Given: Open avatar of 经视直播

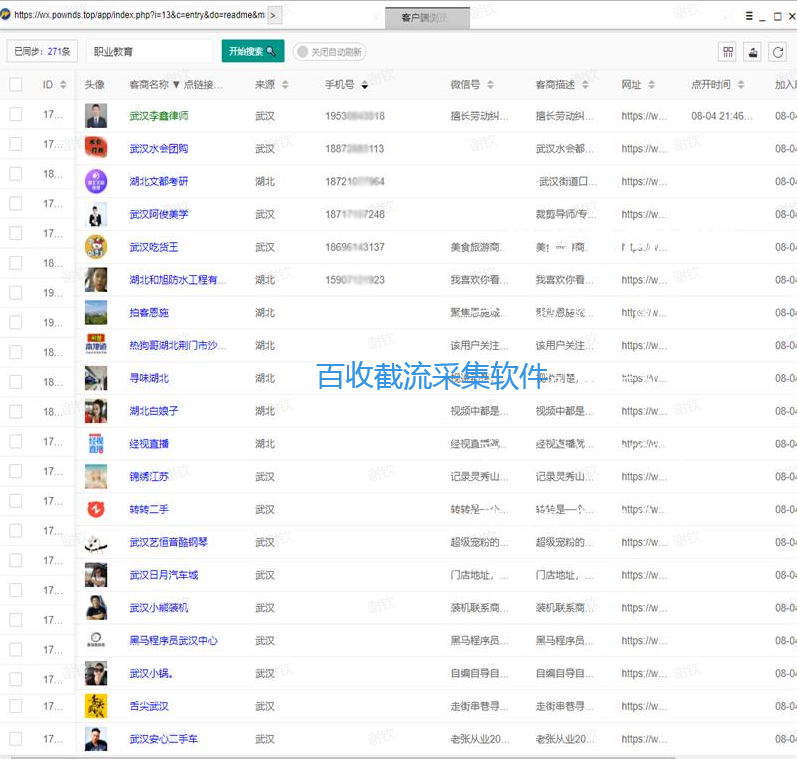Looking at the screenshot, I should point(96,443).
